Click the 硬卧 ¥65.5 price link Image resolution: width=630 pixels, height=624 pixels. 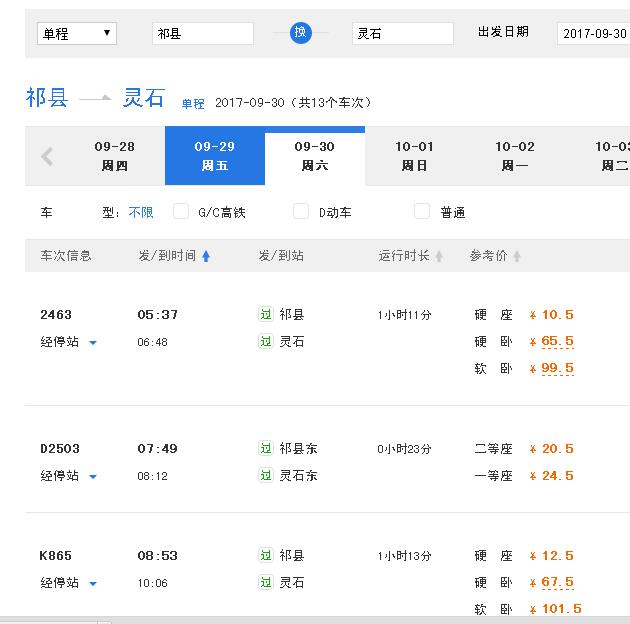click(x=557, y=341)
